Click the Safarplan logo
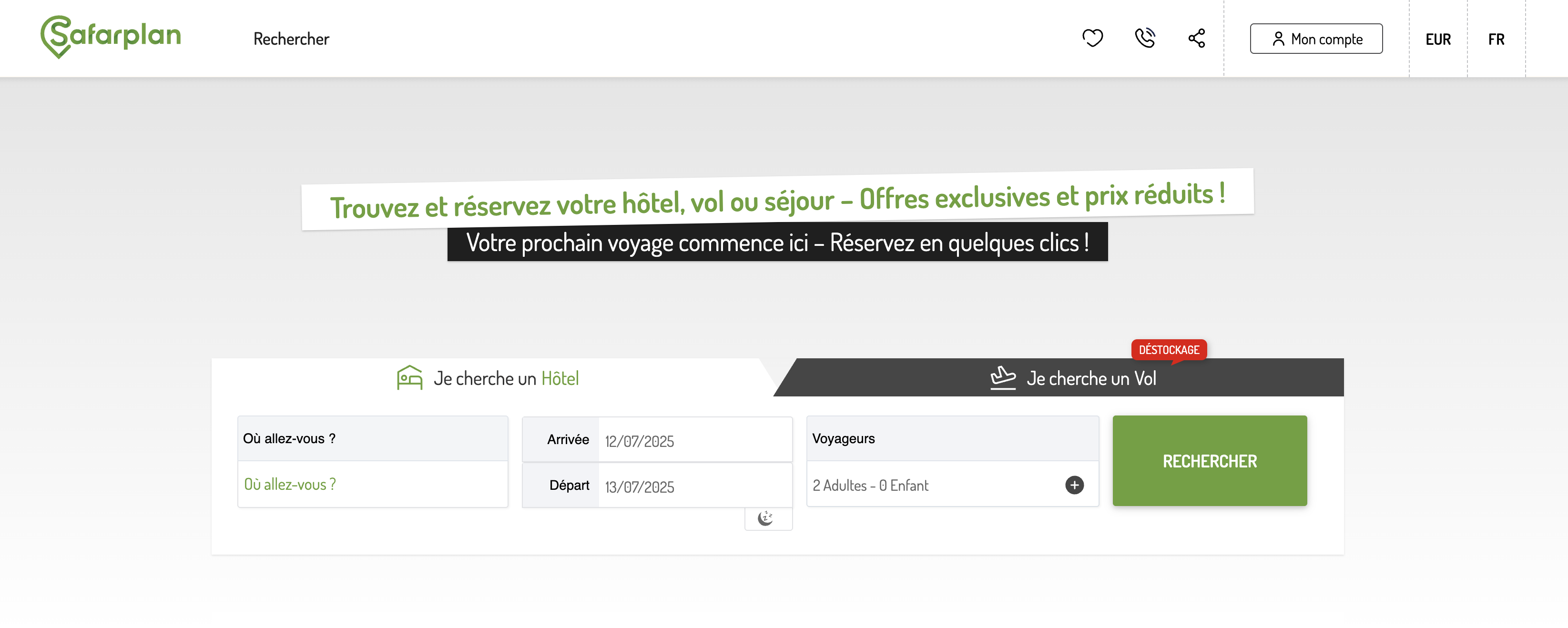Viewport: 1568px width, 628px height. coord(110,37)
